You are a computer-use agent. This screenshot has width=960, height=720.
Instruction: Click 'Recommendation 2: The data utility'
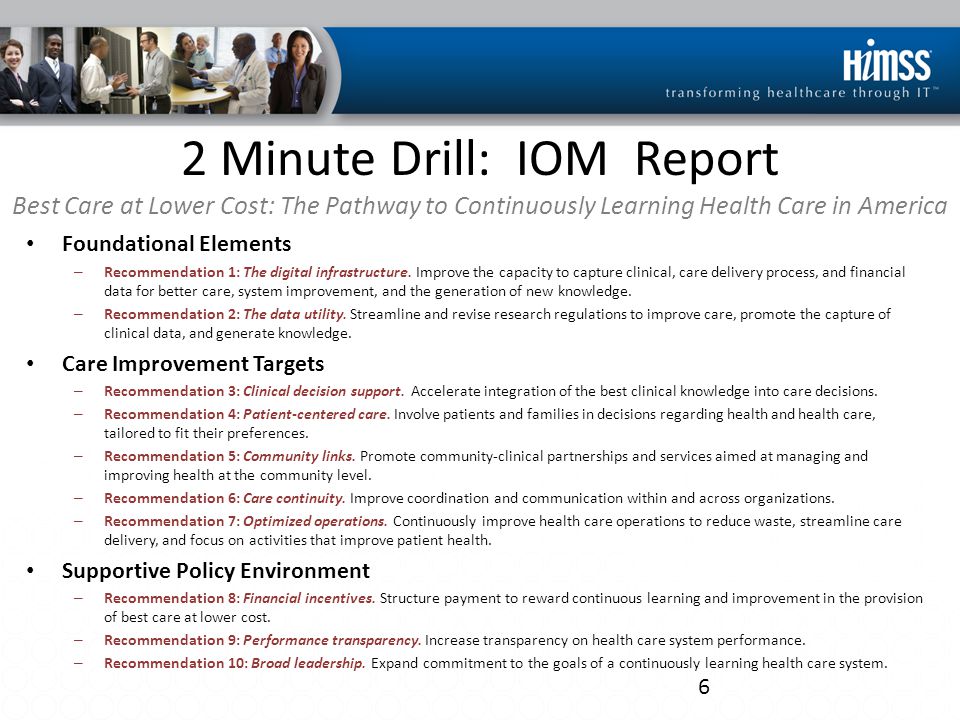pyautogui.click(x=225, y=314)
